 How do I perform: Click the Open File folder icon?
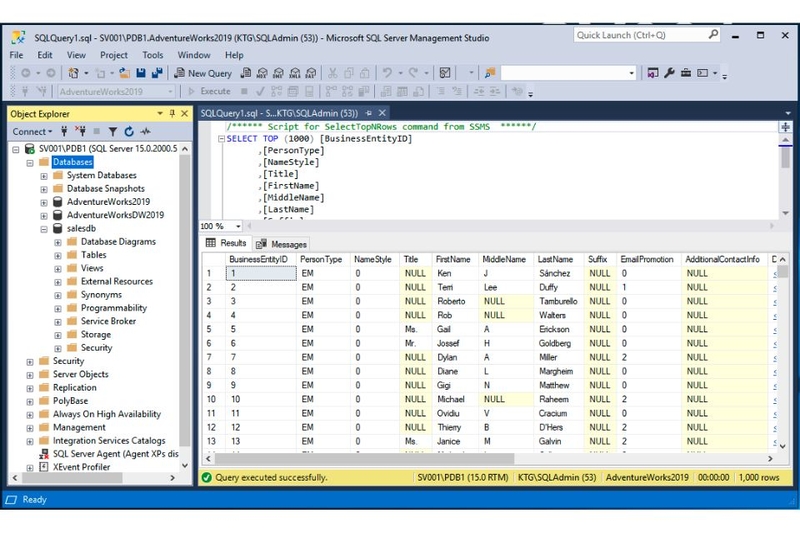tap(124, 73)
